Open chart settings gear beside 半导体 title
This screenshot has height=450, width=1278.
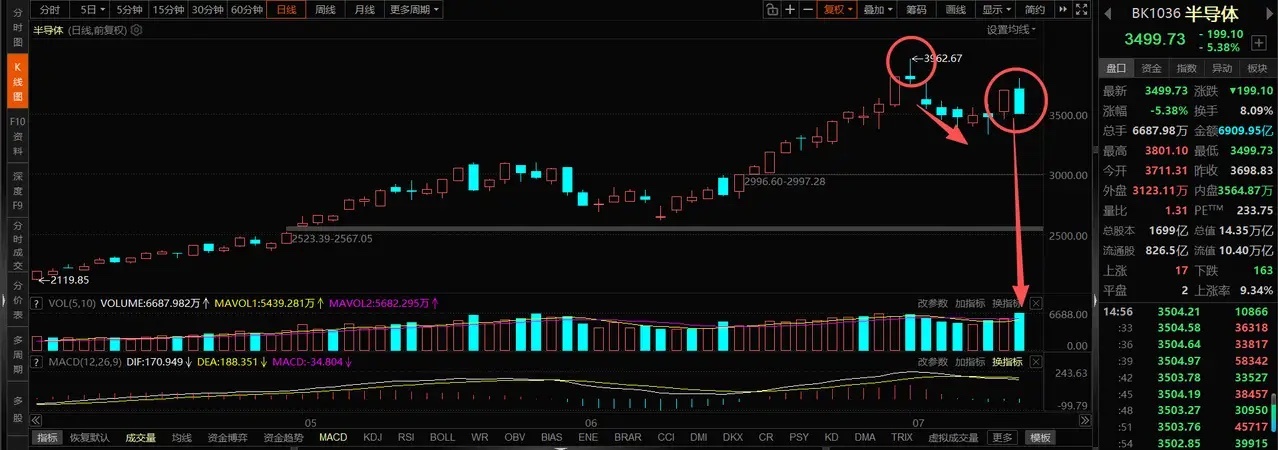(x=137, y=29)
